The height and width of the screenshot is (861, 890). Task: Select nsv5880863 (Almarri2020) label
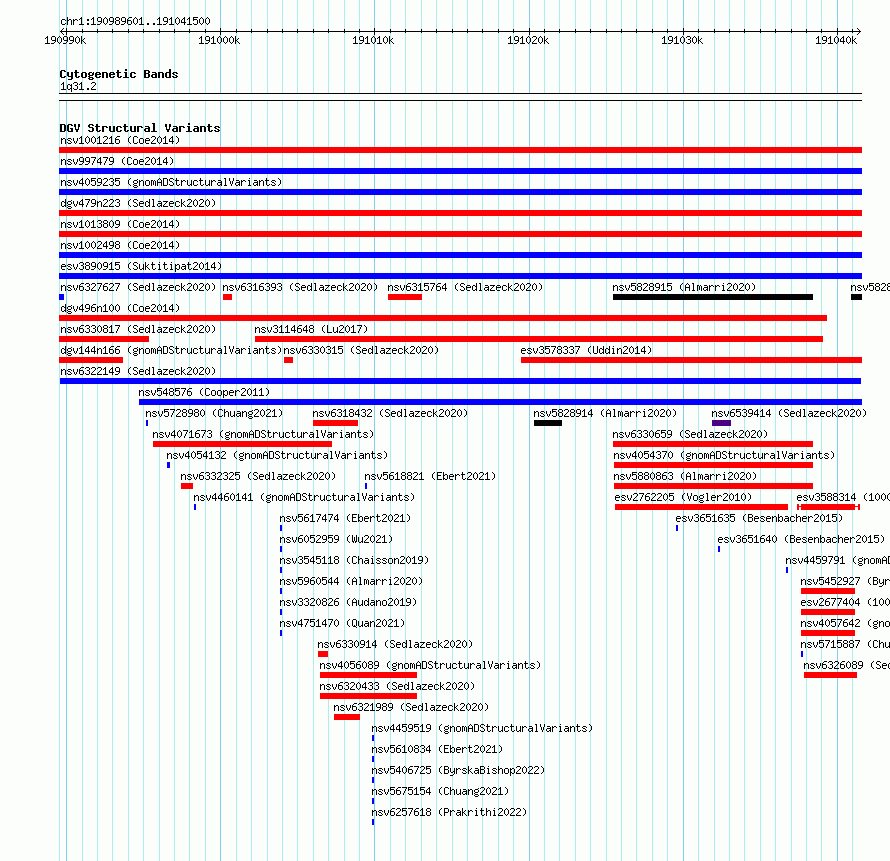point(685,476)
